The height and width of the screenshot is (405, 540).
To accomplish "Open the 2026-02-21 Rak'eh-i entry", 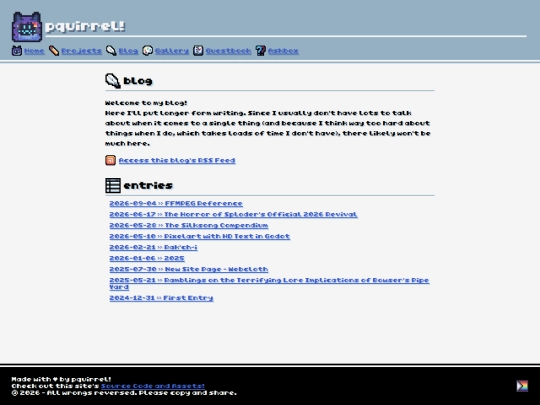I will tap(153, 248).
